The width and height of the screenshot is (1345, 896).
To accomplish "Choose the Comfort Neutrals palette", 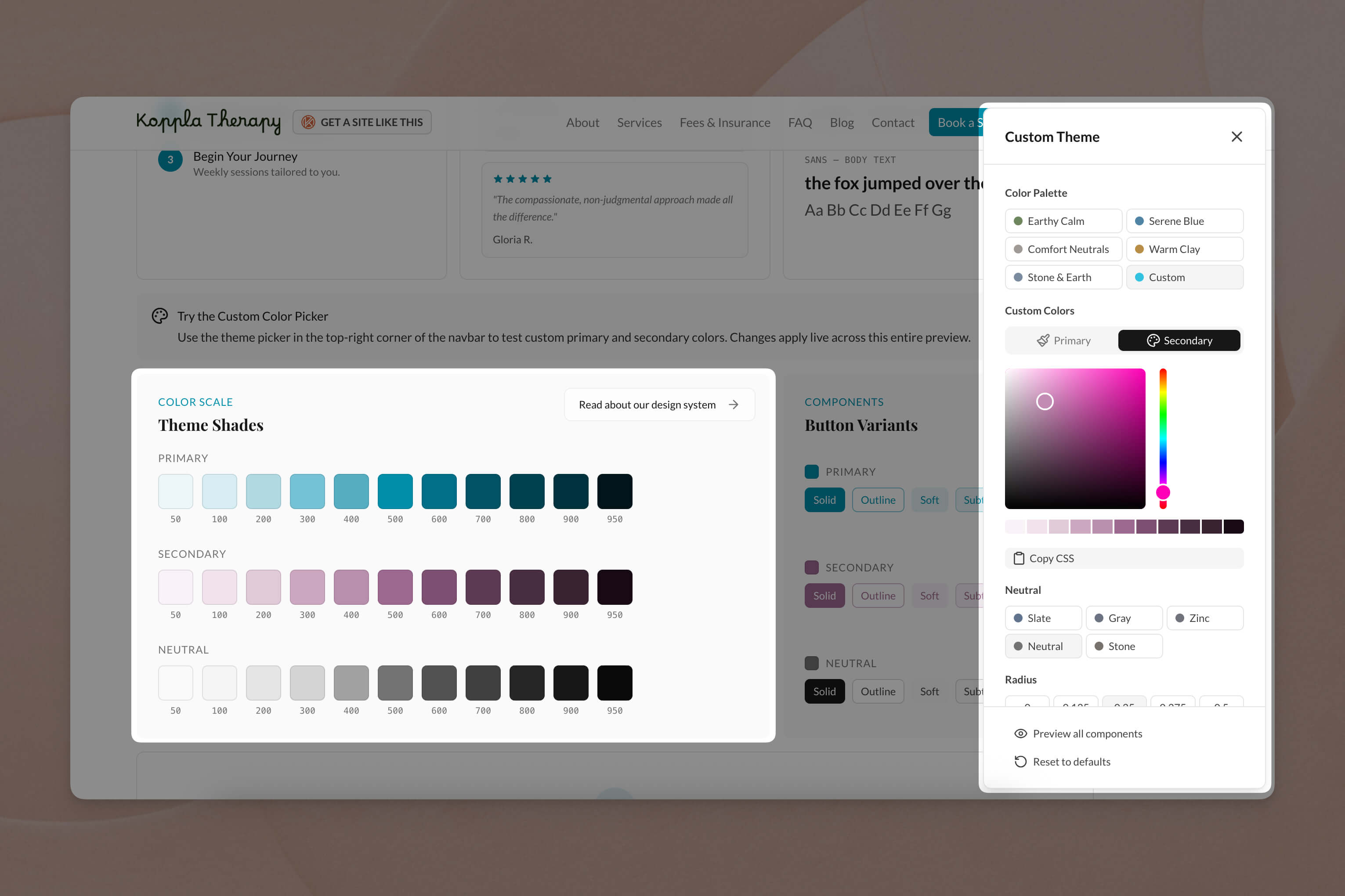I will [1063, 249].
